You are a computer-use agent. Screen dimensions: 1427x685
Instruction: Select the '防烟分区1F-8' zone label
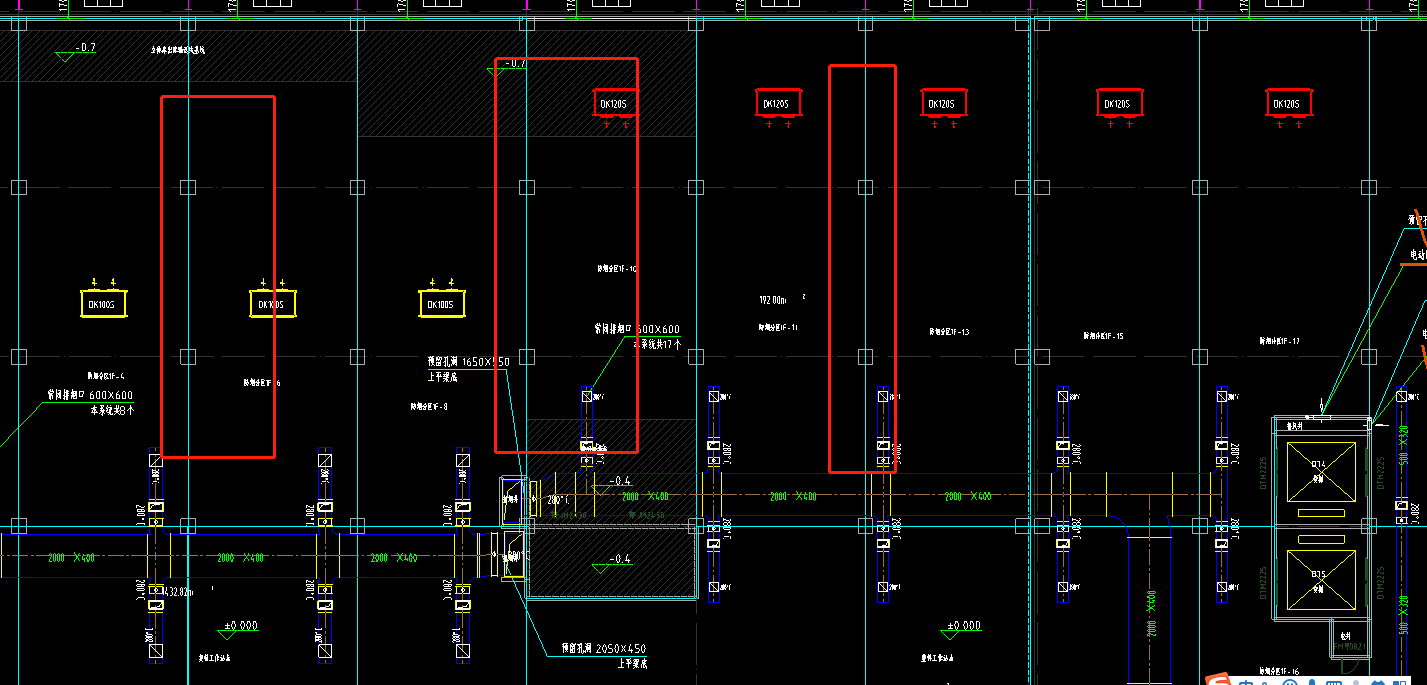[429, 406]
